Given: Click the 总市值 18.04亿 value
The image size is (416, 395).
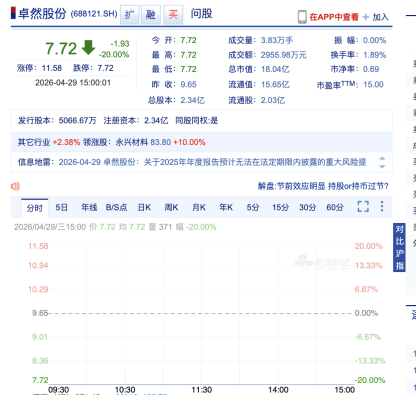Looking at the screenshot, I should coord(275,69).
